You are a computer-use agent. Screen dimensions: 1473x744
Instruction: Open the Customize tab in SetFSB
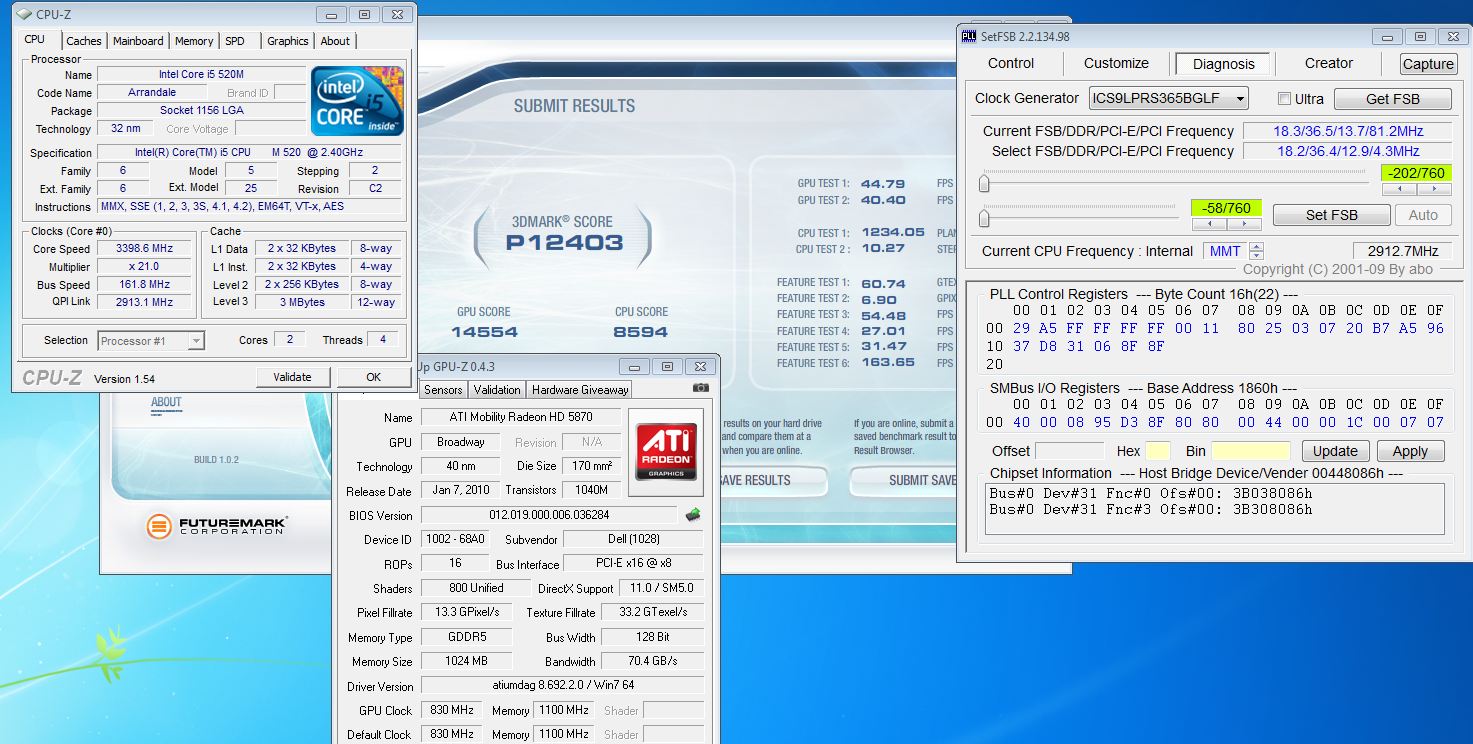(1116, 63)
